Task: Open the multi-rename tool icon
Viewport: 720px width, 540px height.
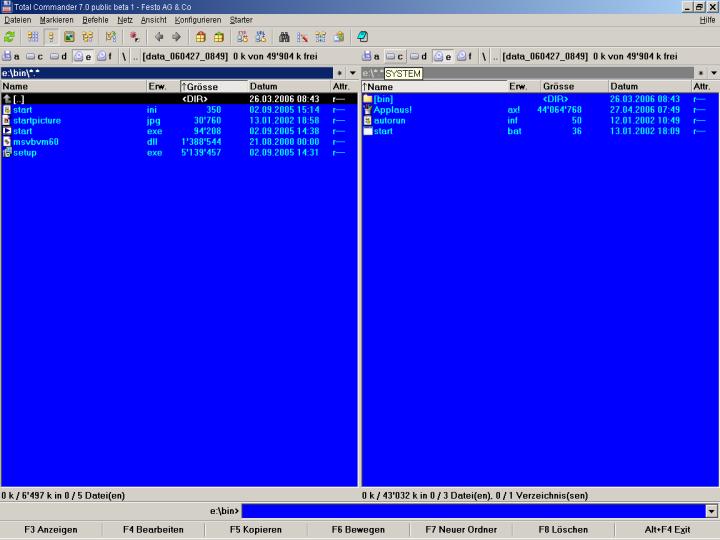Action: [x=302, y=37]
